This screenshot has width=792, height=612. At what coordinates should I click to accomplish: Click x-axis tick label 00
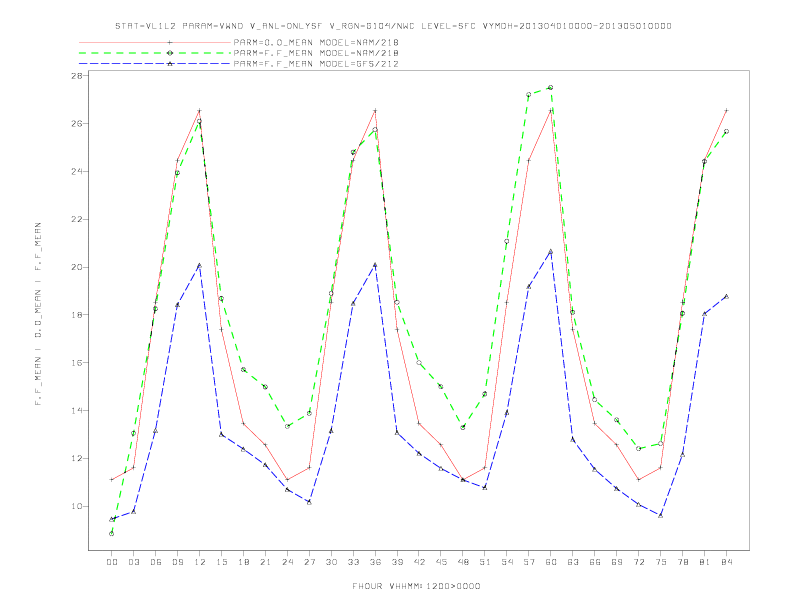tap(112, 562)
